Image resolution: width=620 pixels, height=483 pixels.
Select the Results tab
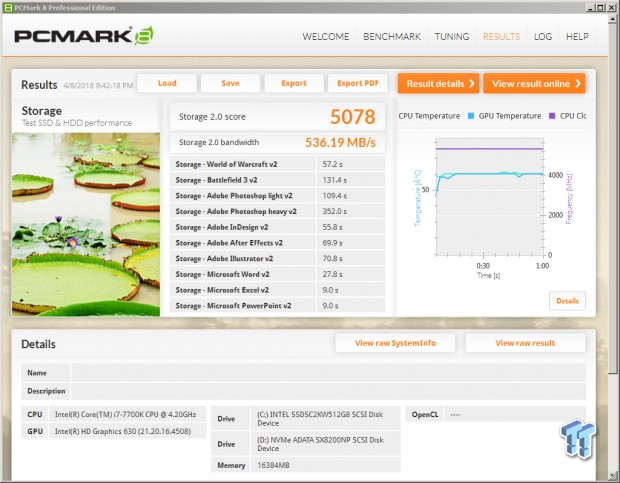pyautogui.click(x=501, y=37)
